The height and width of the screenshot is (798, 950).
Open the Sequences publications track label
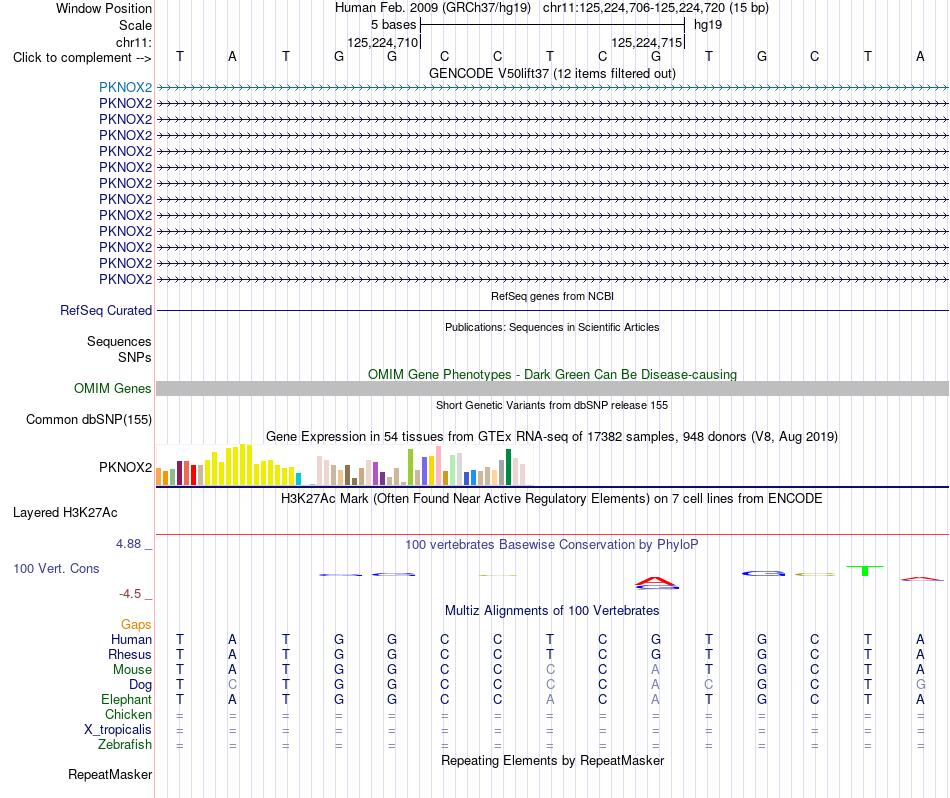119,341
